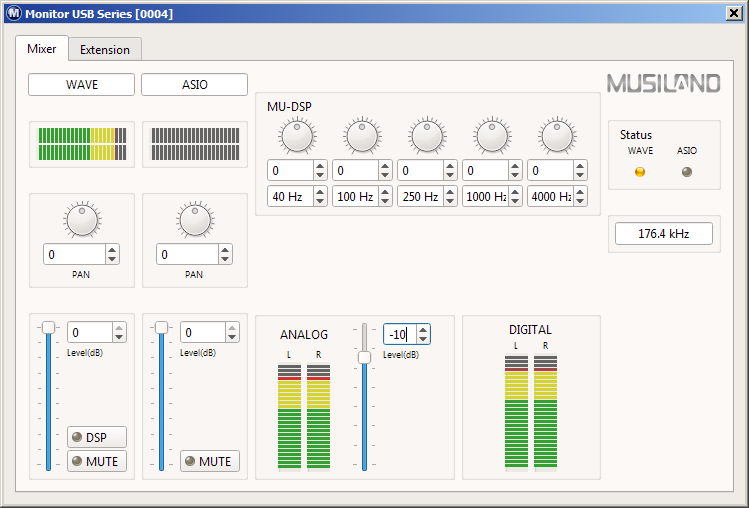This screenshot has height=508, width=749.
Task: Select the Mixer tab
Action: pos(42,48)
